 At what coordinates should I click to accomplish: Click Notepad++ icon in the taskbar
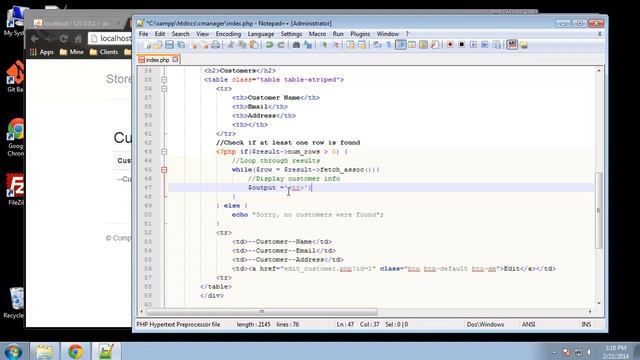[x=107, y=351]
